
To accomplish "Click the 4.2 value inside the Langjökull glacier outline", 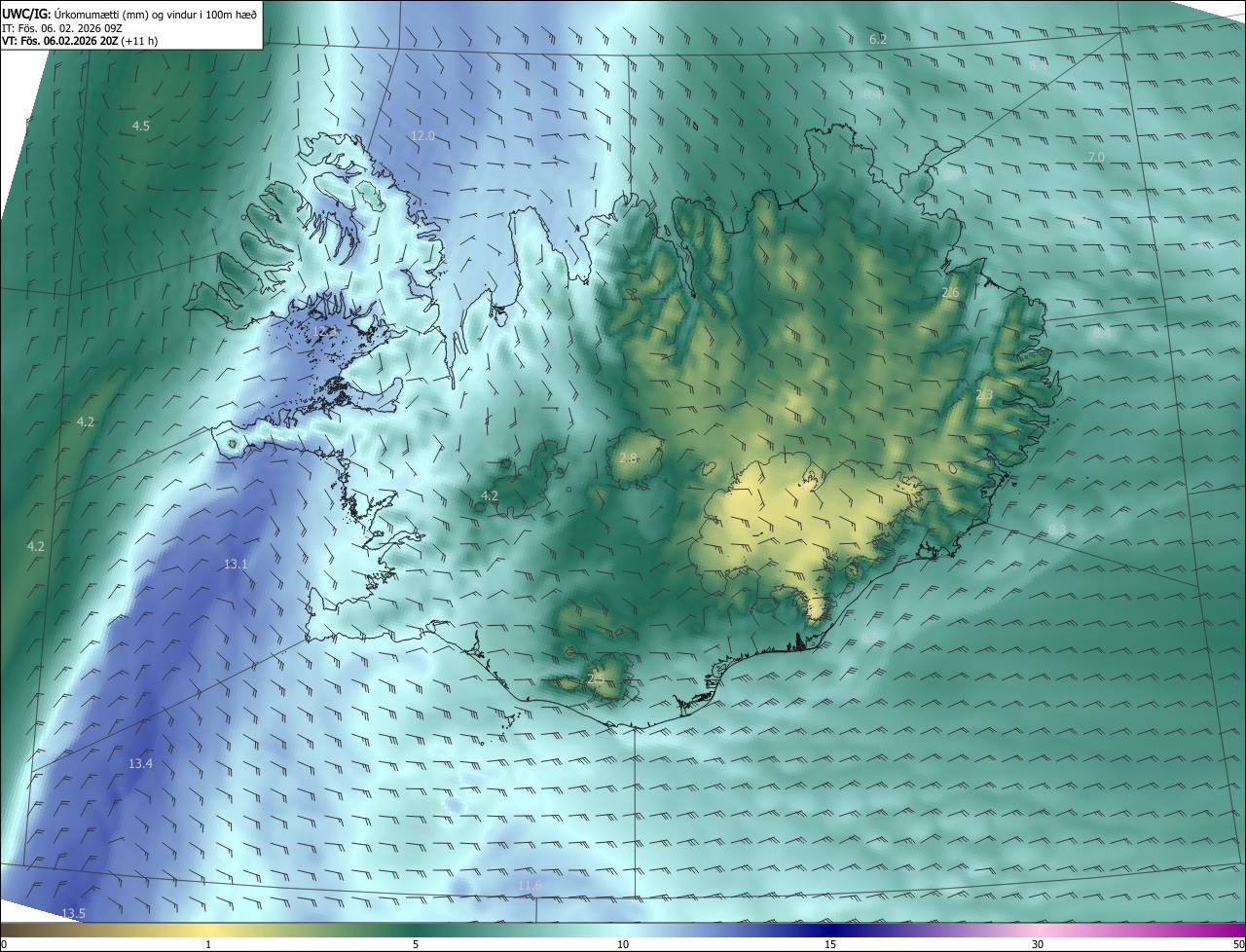I will point(490,496).
